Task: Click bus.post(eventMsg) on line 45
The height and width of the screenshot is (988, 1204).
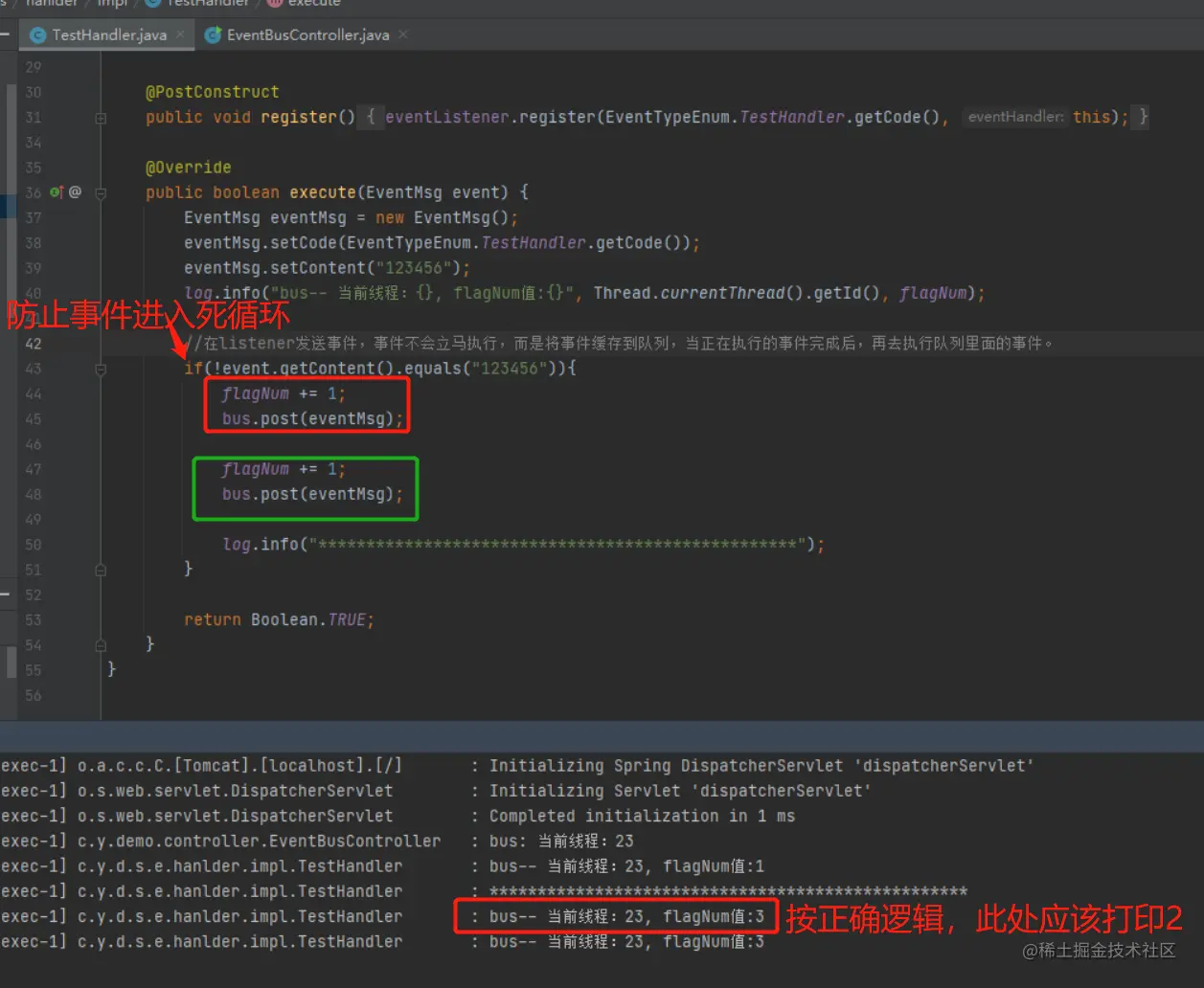Action: tap(313, 419)
